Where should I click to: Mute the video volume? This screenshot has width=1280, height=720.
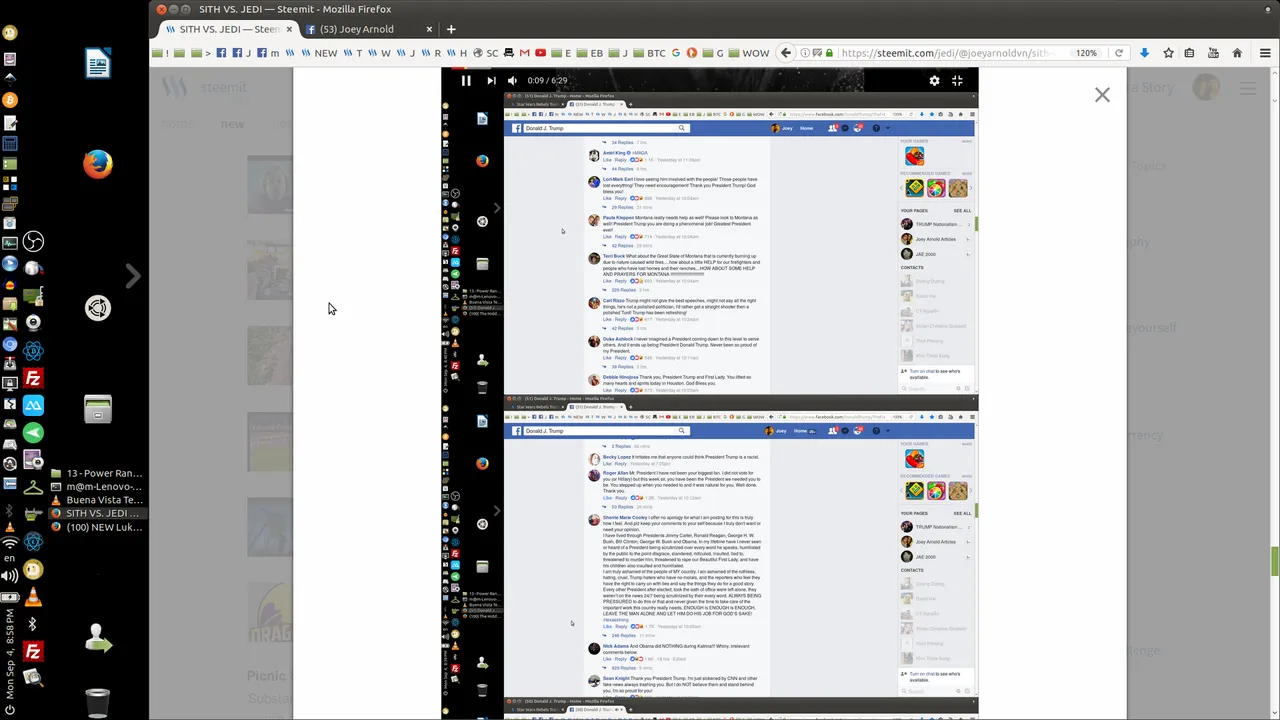pyautogui.click(x=512, y=81)
